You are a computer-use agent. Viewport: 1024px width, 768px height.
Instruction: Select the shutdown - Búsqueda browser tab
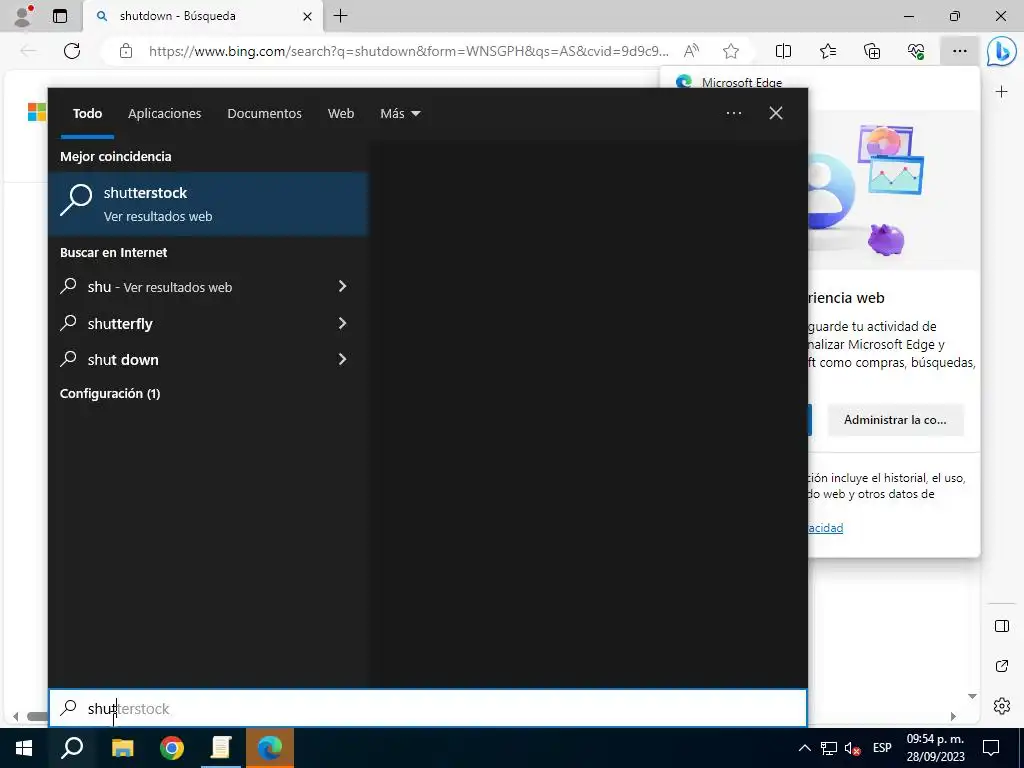tap(202, 16)
